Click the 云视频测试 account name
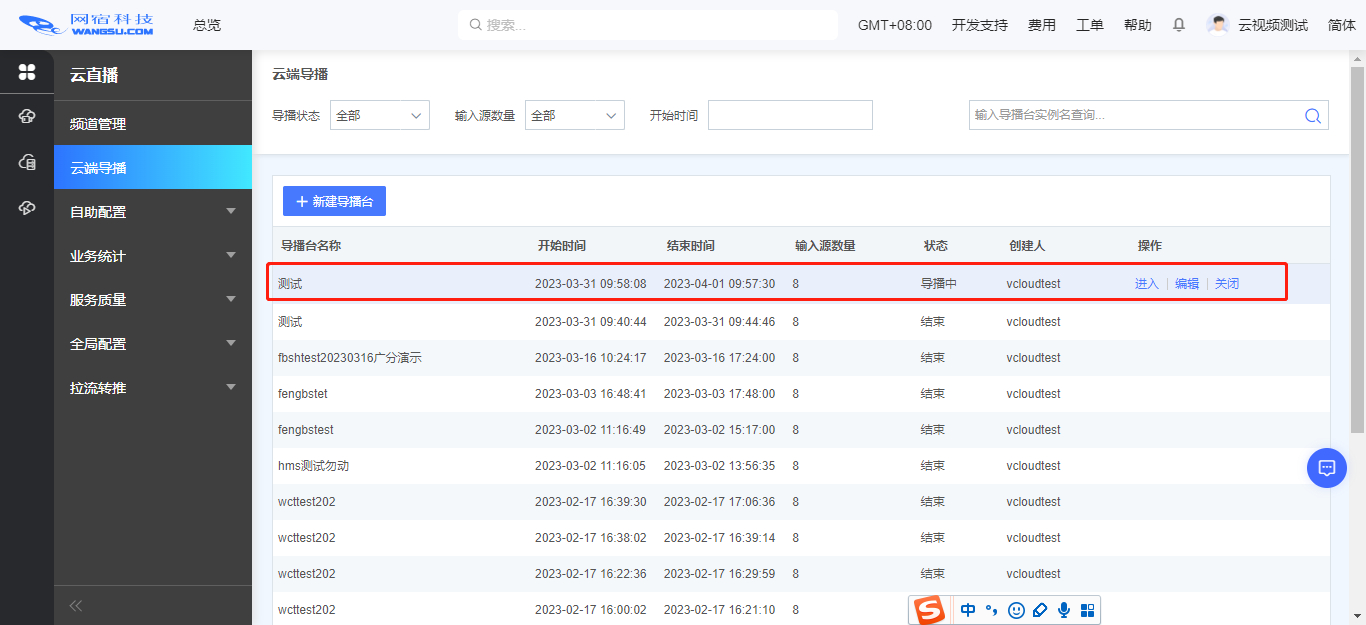The width and height of the screenshot is (1366, 625). [x=1273, y=25]
